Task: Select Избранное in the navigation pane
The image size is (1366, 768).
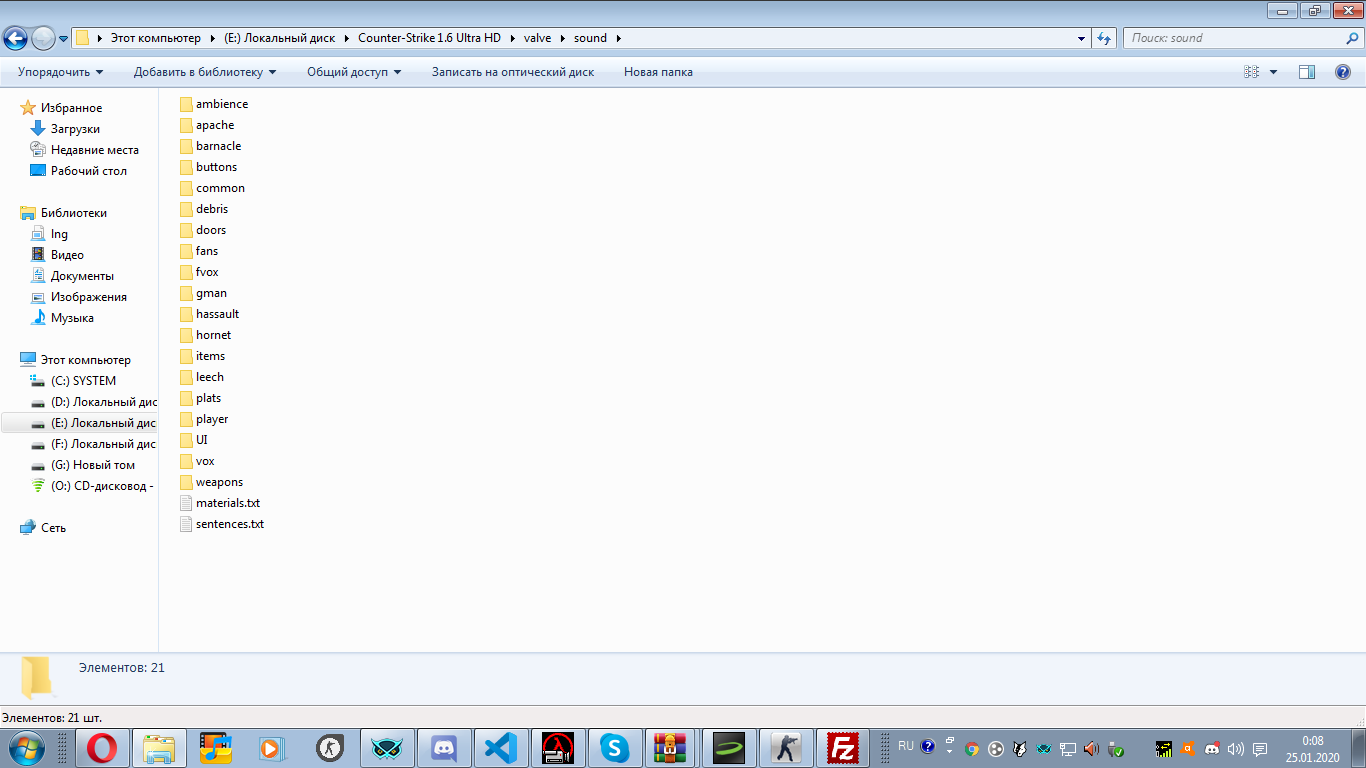Action: 71,108
